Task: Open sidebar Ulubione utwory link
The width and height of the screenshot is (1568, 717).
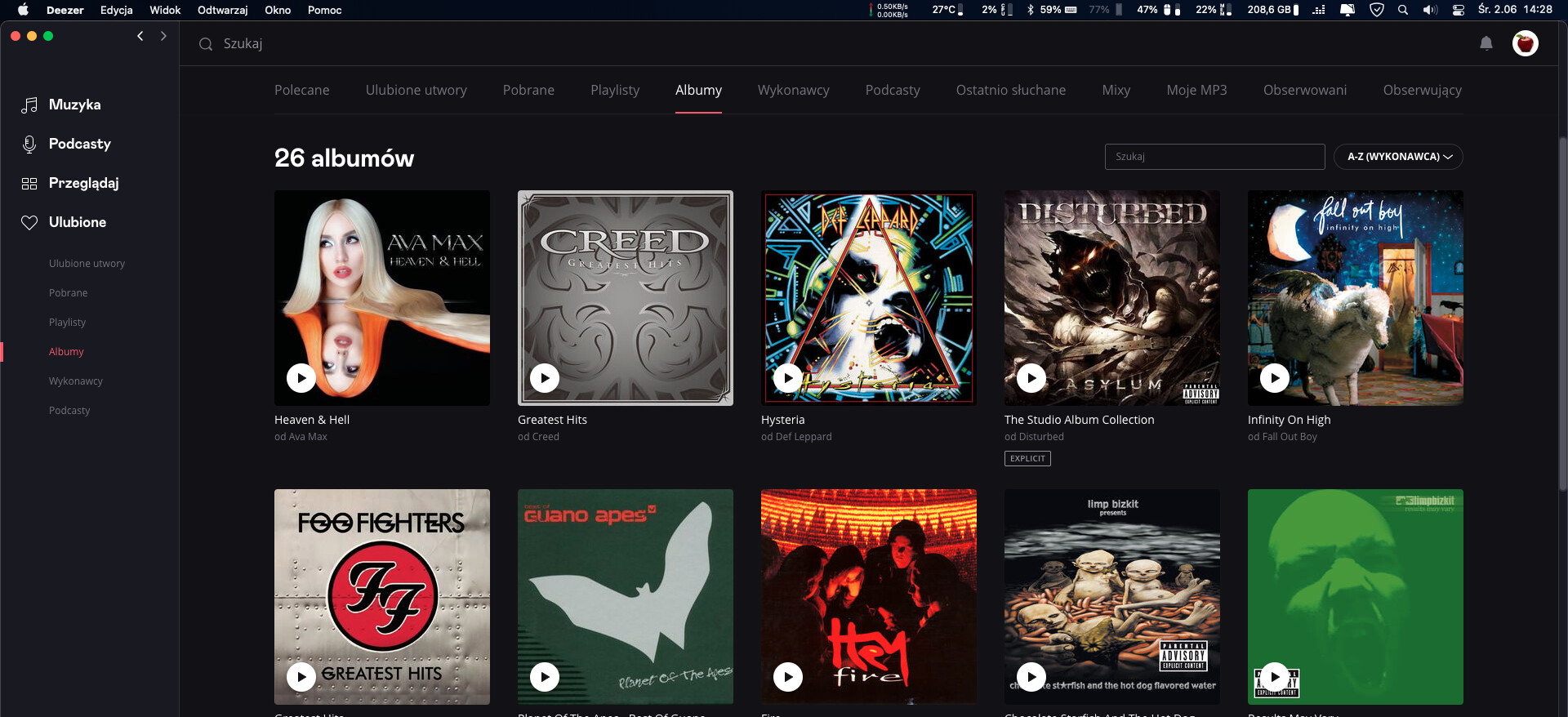Action: [x=87, y=264]
